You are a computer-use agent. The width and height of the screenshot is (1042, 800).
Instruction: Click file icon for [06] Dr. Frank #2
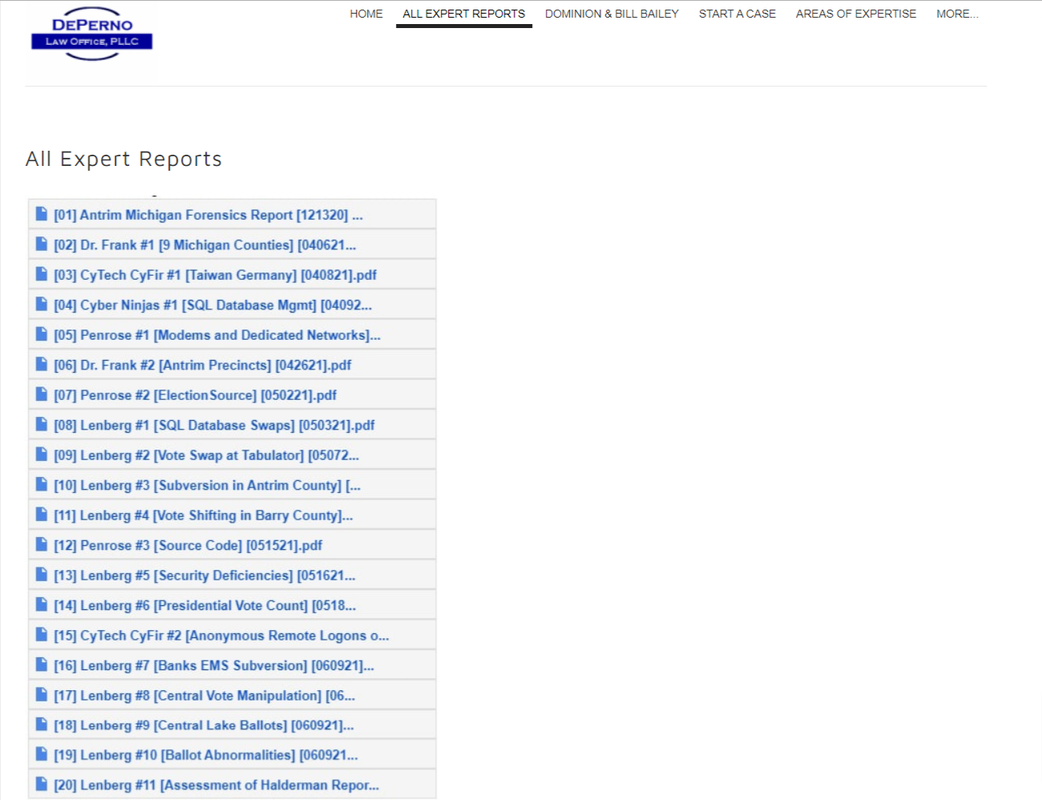(41, 364)
